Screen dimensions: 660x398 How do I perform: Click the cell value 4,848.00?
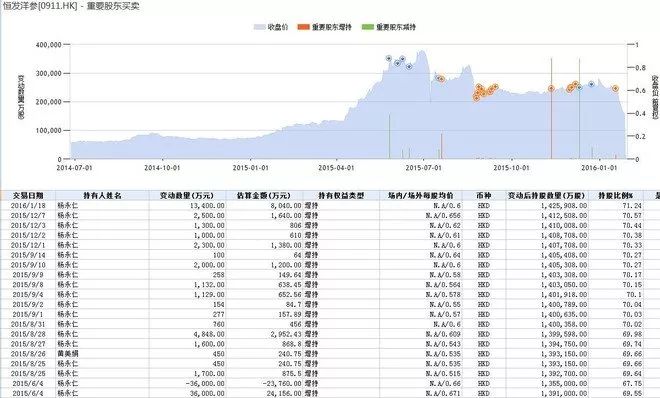point(210,334)
